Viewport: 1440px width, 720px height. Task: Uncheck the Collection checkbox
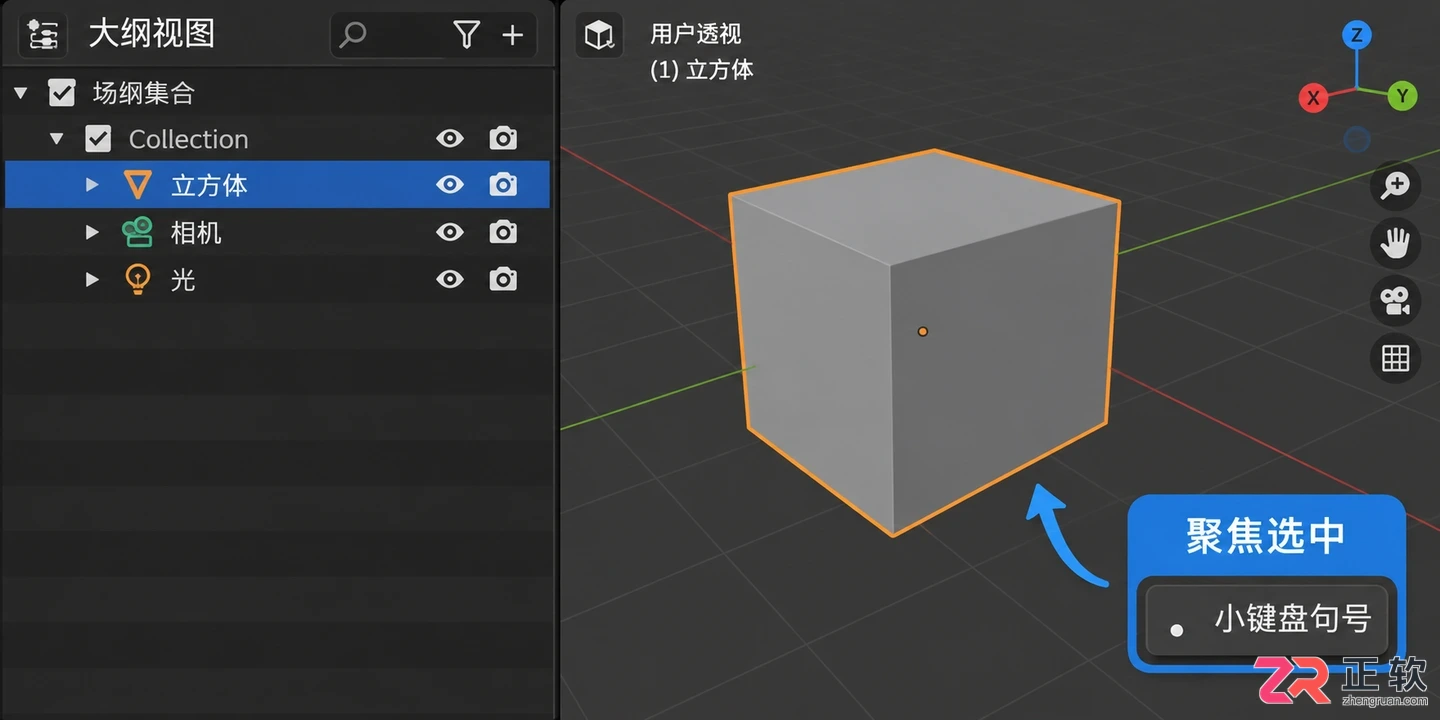[98, 138]
